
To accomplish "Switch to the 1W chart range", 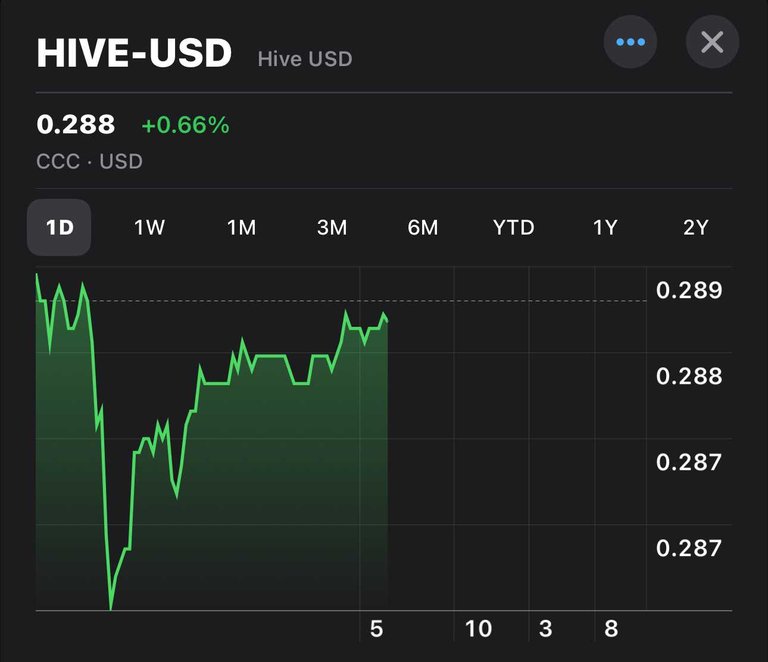I will point(150,227).
